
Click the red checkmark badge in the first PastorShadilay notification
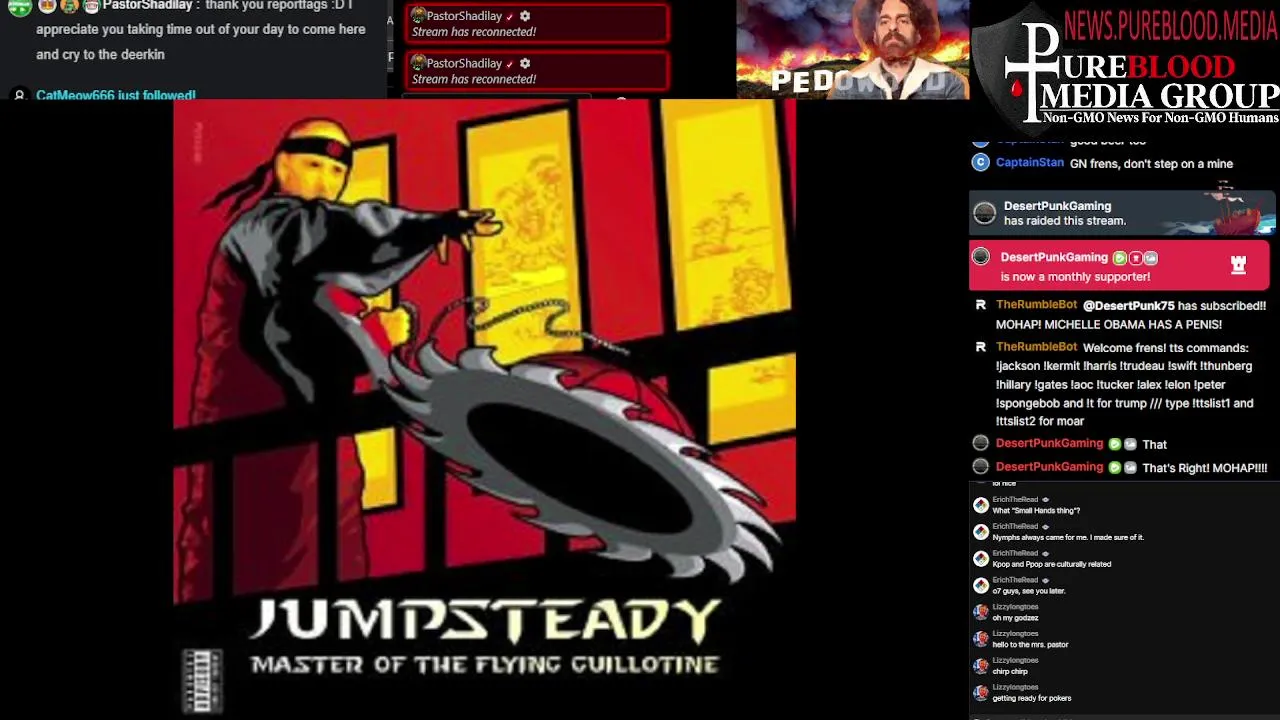(x=510, y=16)
